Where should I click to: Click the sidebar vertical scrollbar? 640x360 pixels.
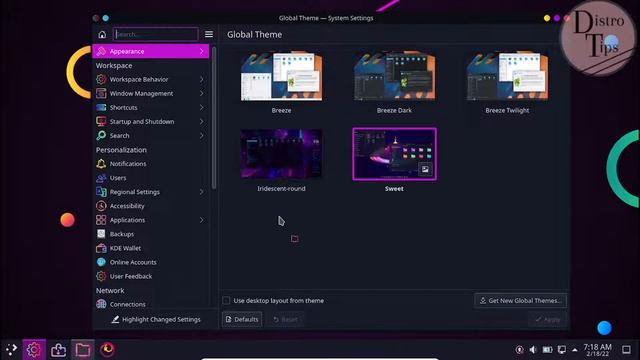[x=214, y=118]
